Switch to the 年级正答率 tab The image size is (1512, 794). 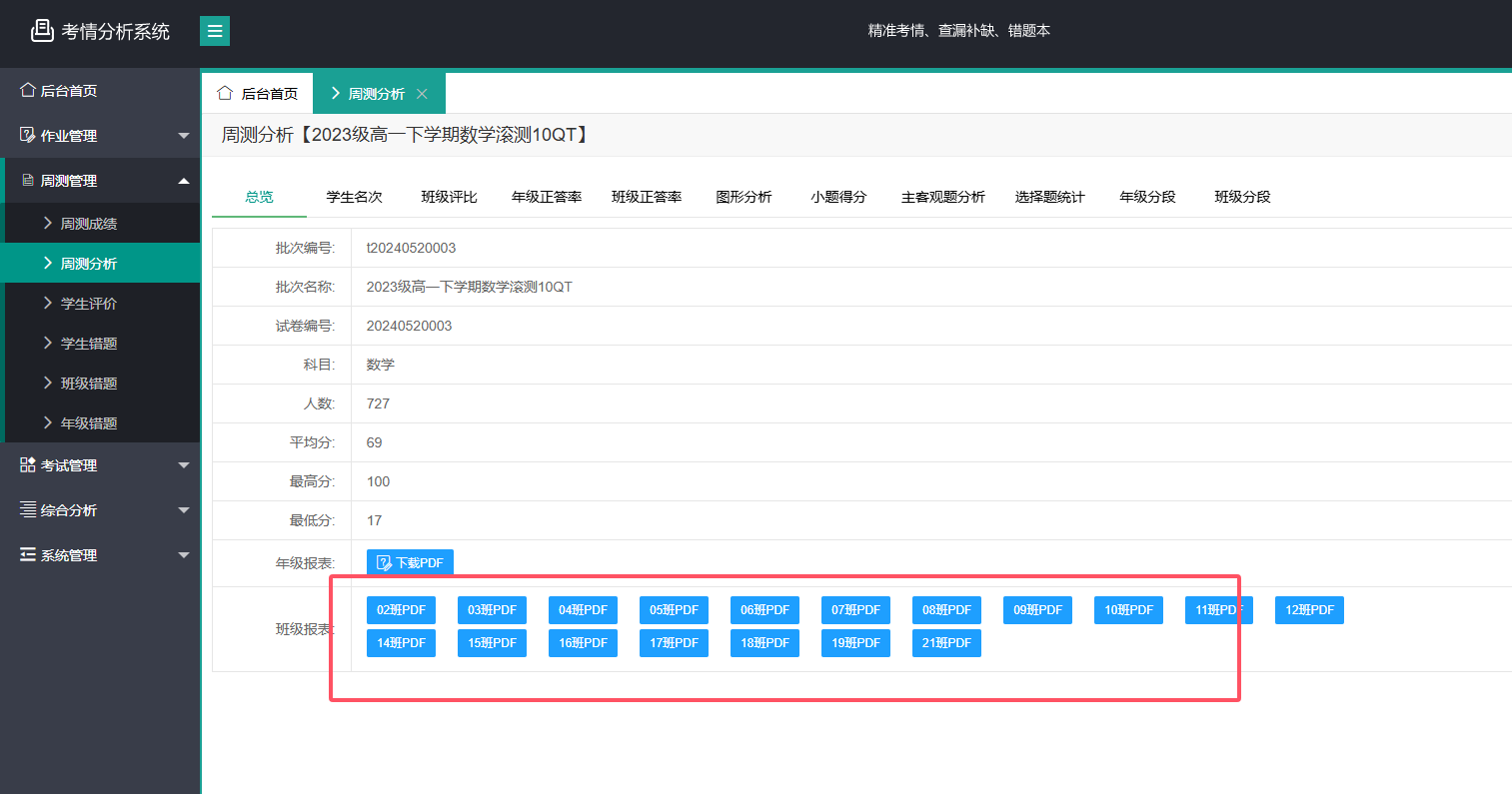coord(547,197)
